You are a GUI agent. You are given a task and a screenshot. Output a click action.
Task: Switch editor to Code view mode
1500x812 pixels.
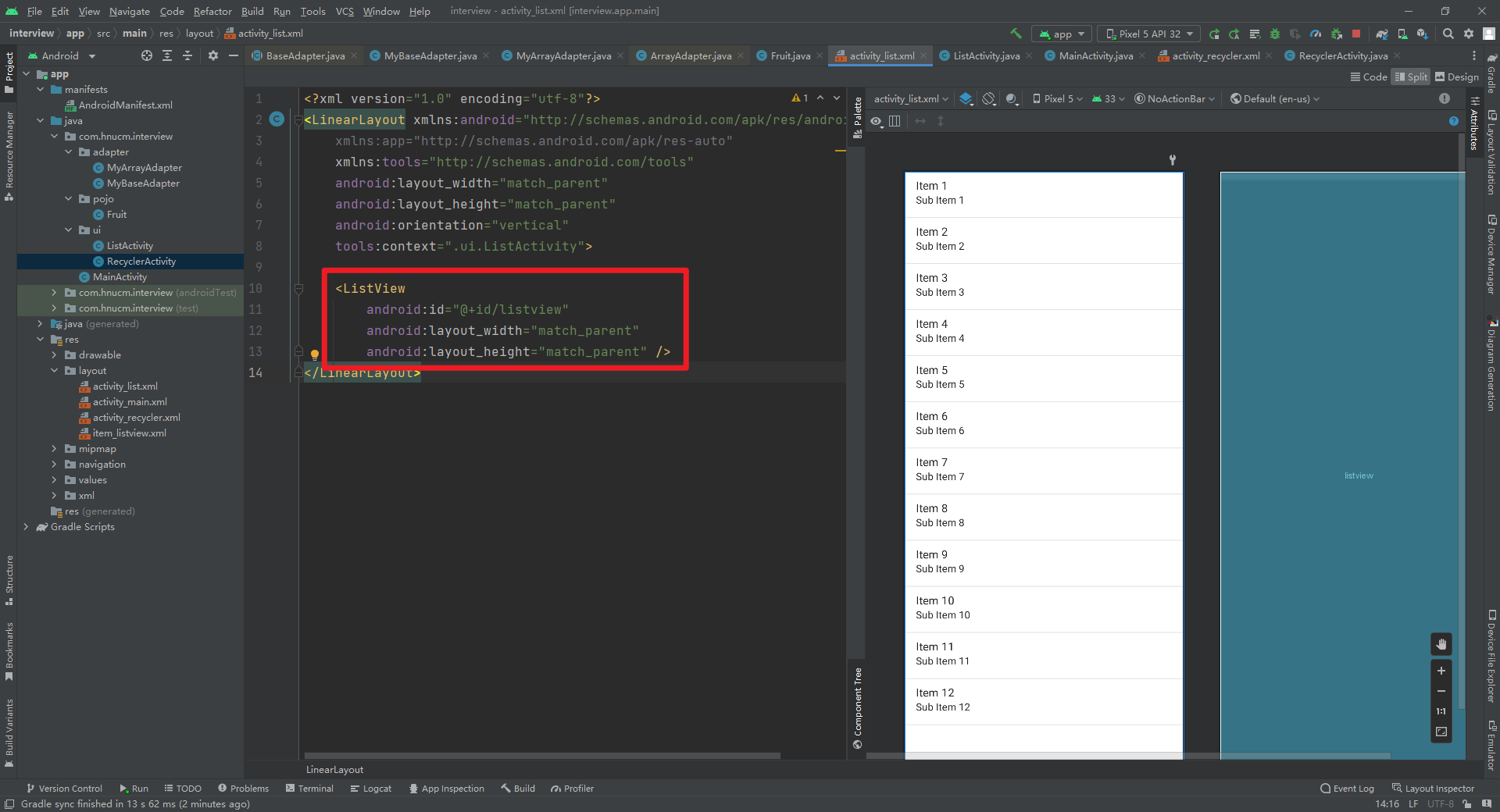click(x=1369, y=77)
